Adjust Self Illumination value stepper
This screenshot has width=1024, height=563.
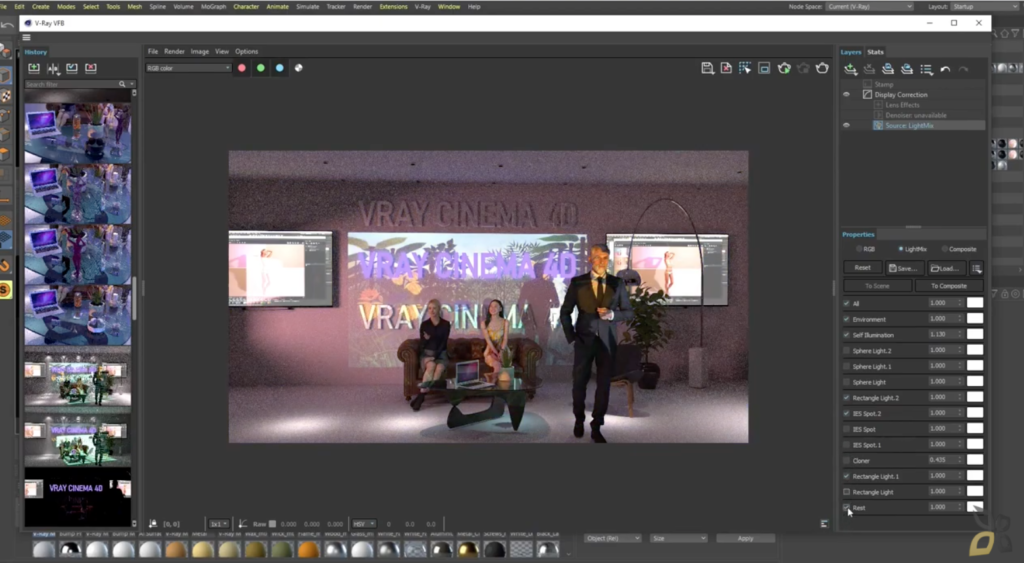tap(961, 334)
